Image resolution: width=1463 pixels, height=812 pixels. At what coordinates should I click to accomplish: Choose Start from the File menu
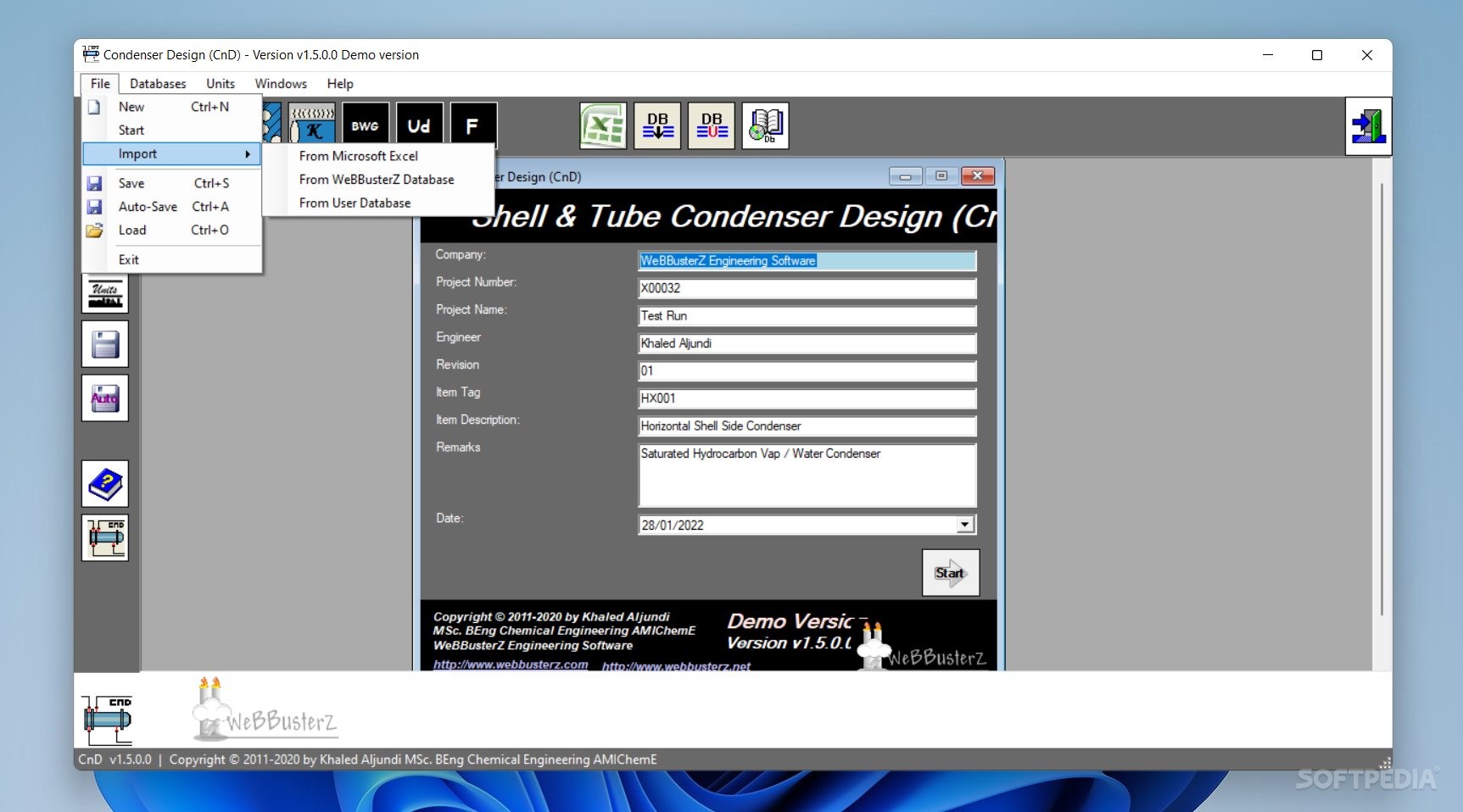(x=172, y=131)
